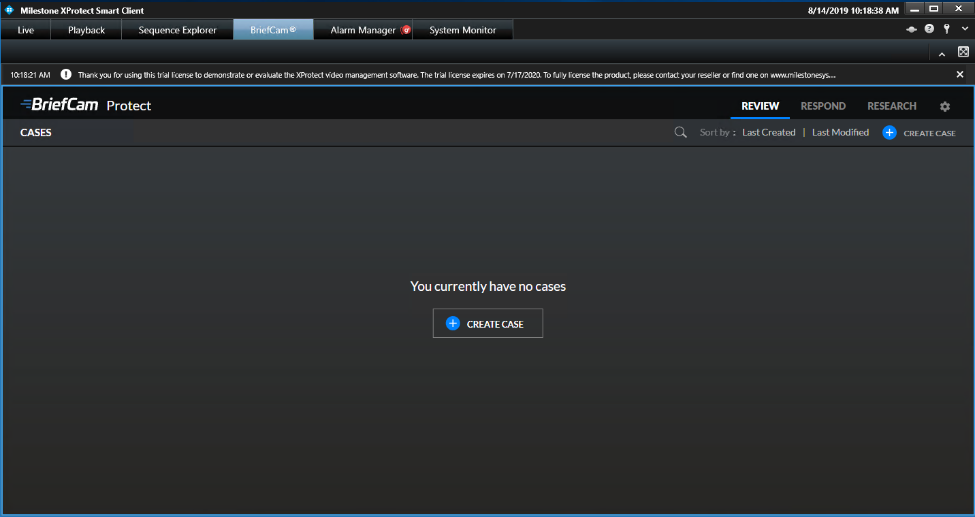This screenshot has height=517, width=975.
Task: Maximize the Smart Client window
Action: (933, 9)
